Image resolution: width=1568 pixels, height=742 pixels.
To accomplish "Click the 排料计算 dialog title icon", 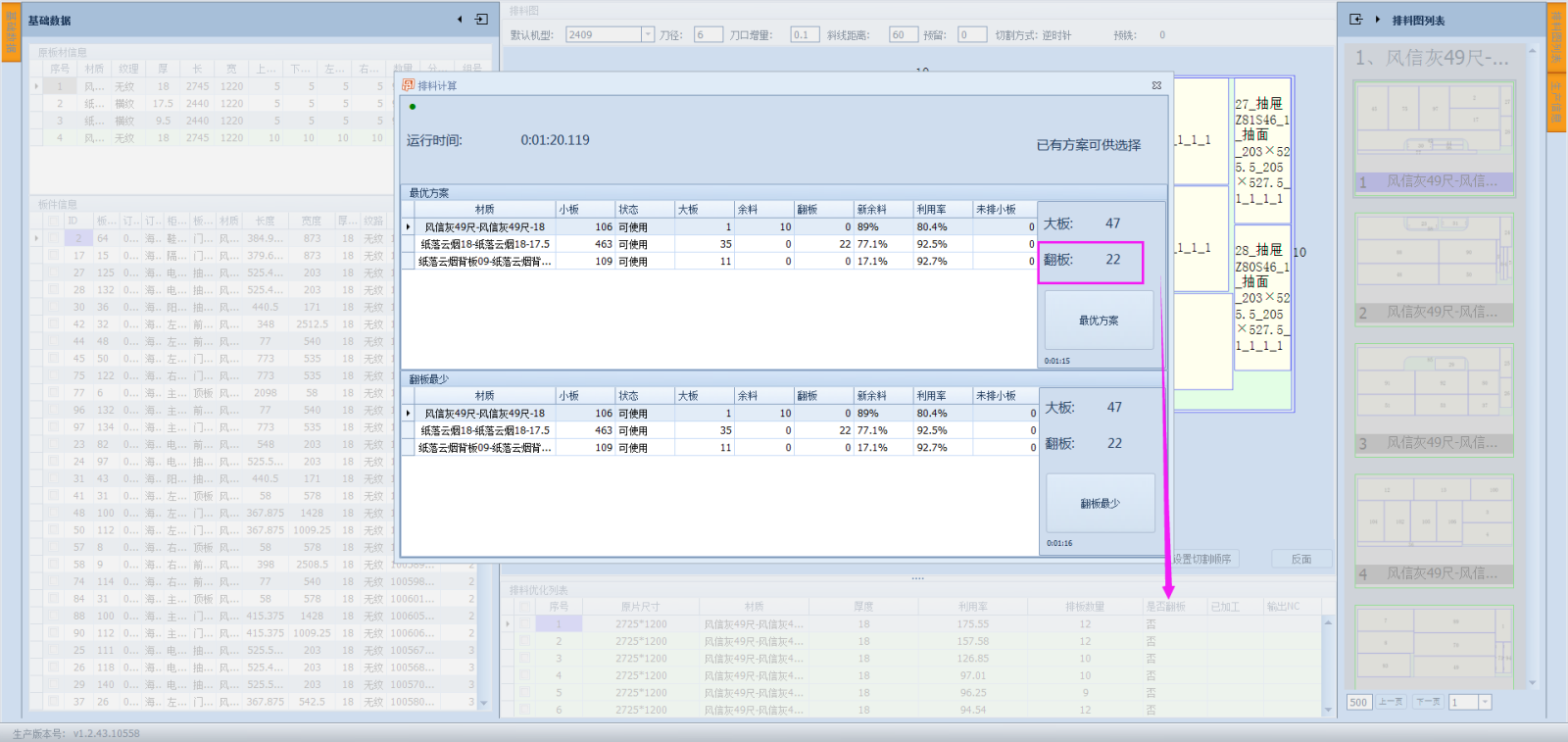I will (409, 85).
